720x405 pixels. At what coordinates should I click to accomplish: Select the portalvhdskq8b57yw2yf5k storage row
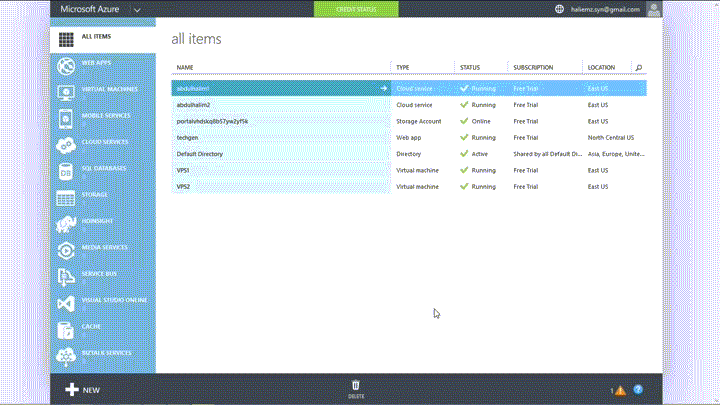(409, 121)
